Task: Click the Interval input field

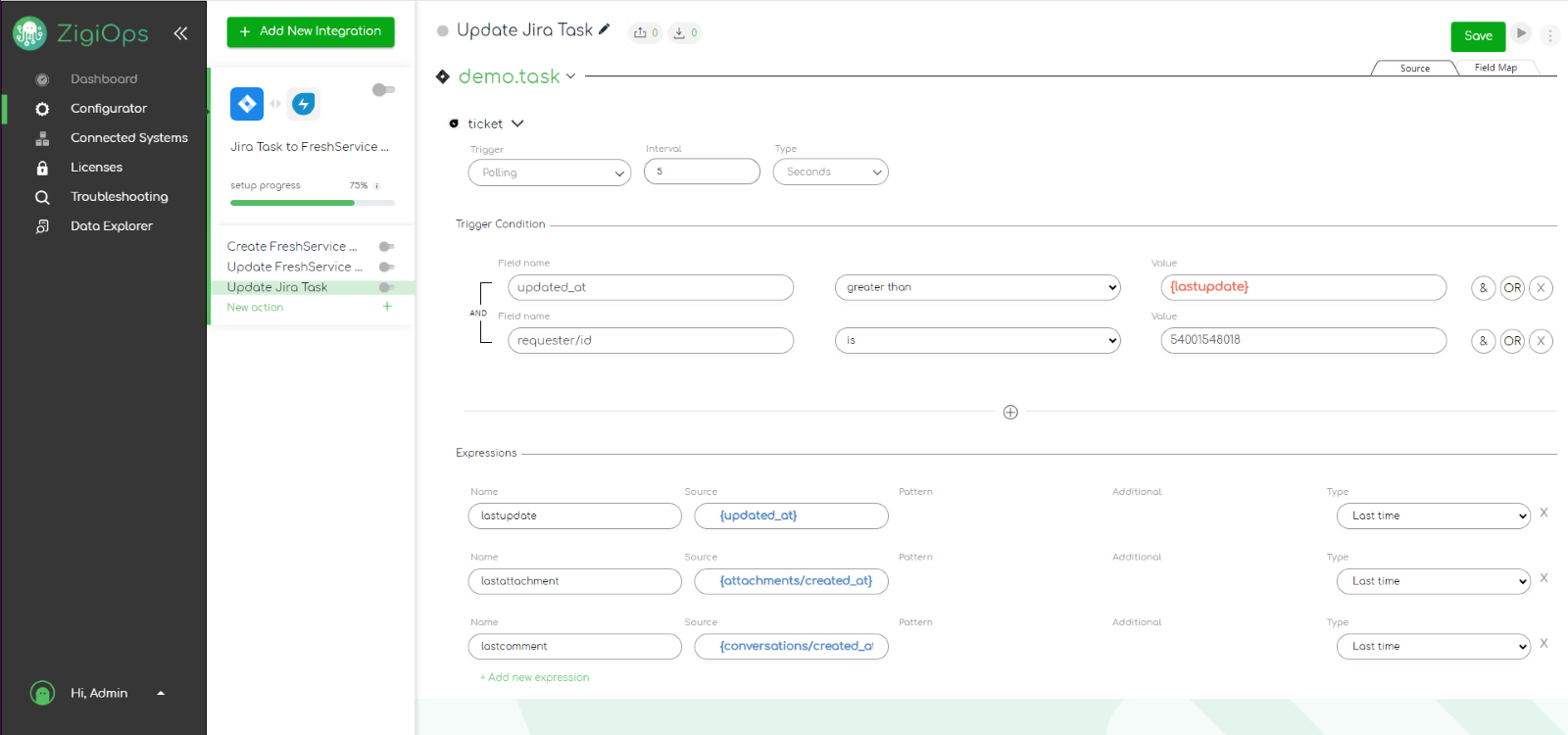Action: [702, 171]
